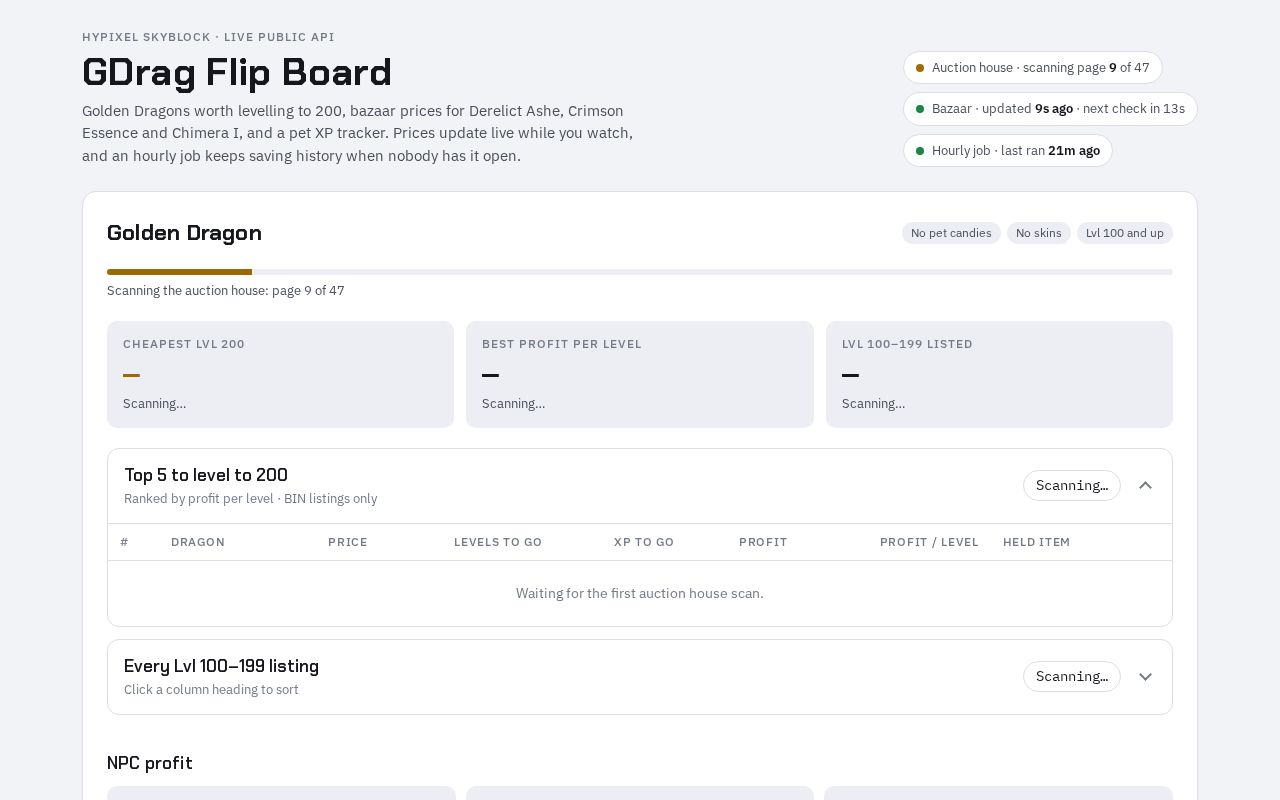Click the Lvl 100 and up chip

click(x=1124, y=233)
